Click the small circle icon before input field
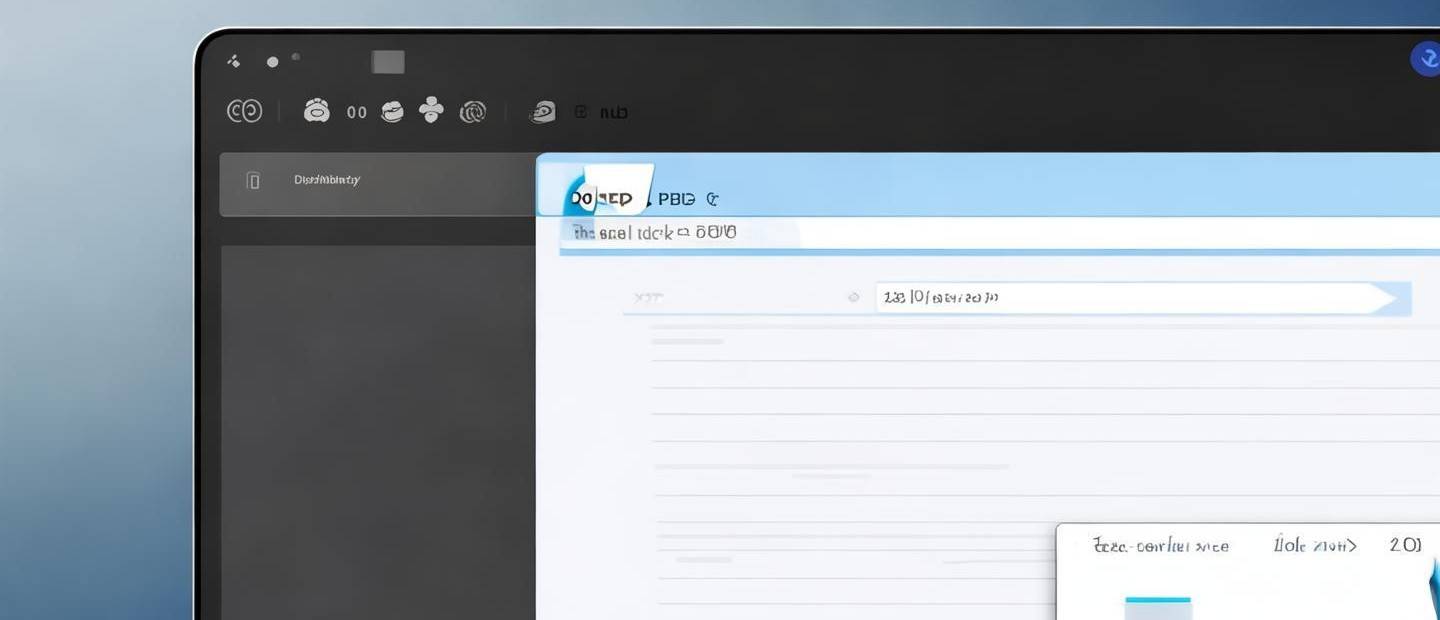 (x=853, y=297)
